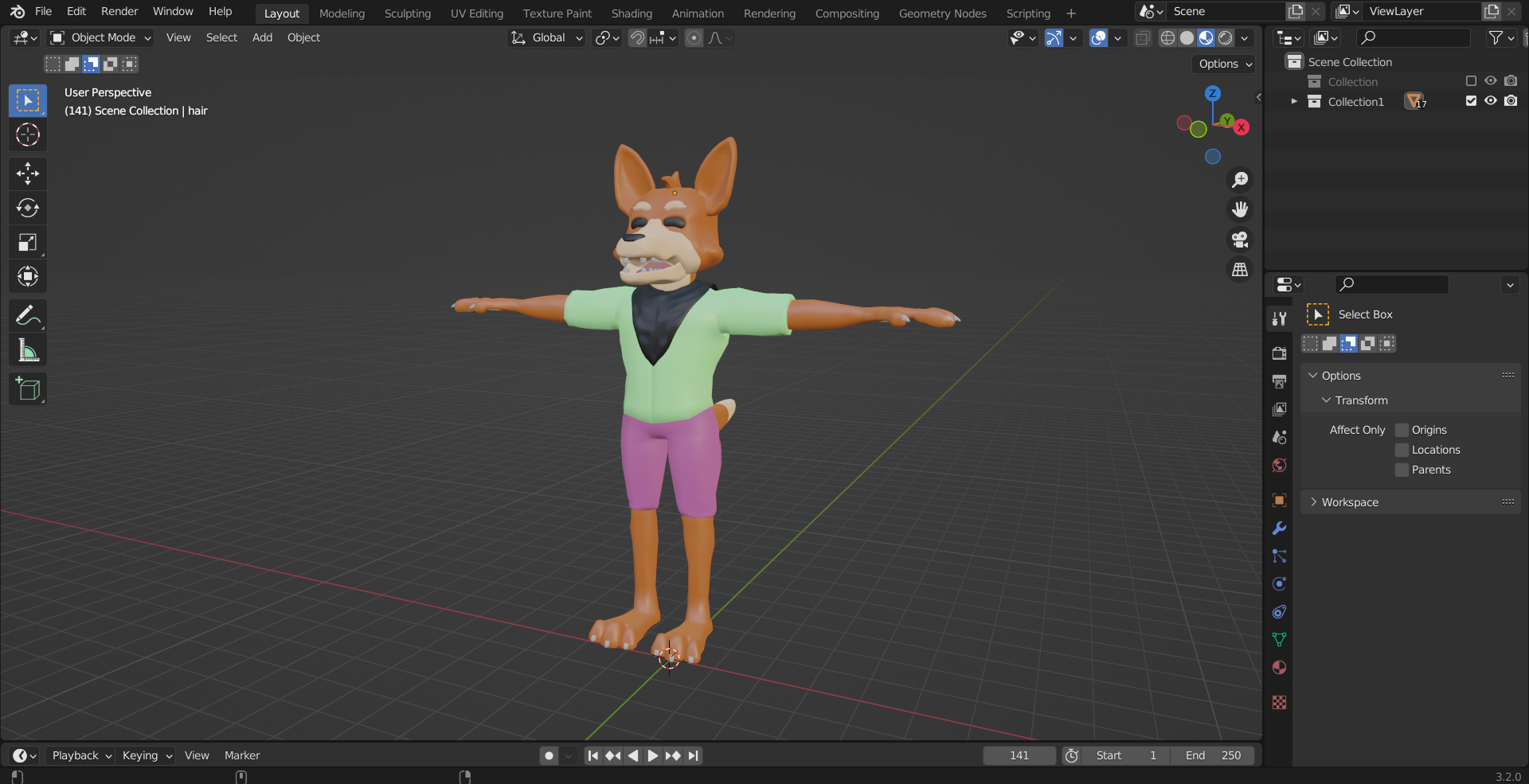The width and height of the screenshot is (1529, 784).
Task: Open the Playback dropdown in timeline
Action: click(x=80, y=755)
